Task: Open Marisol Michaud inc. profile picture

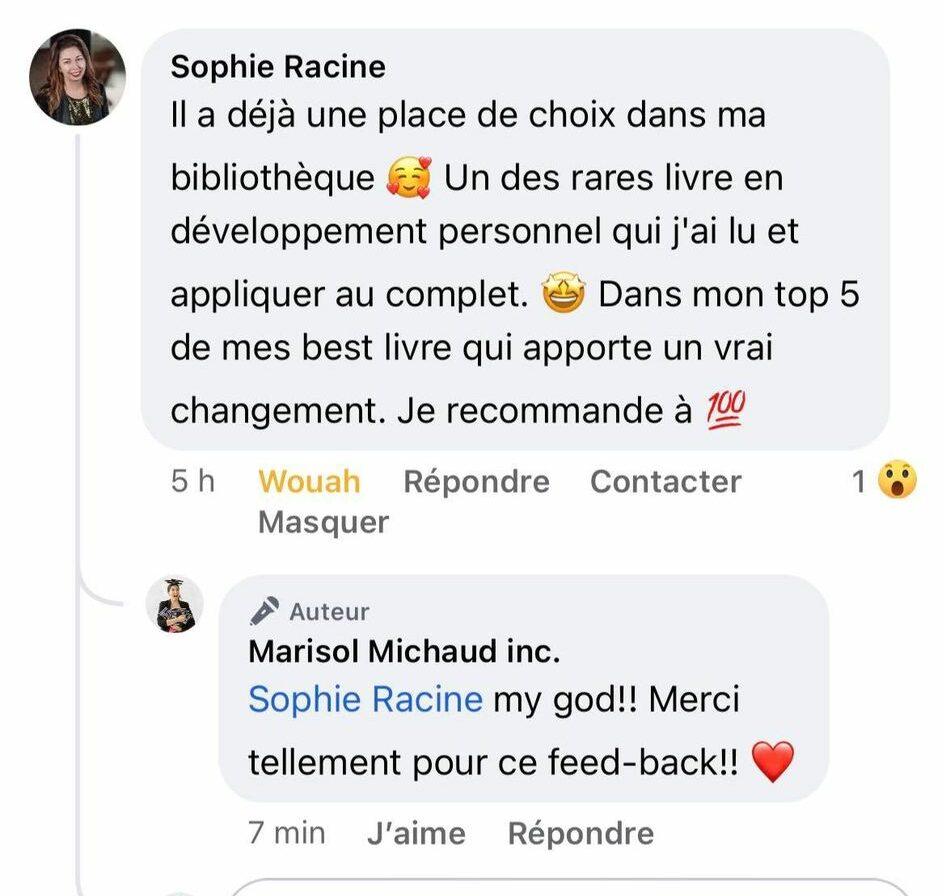Action: 175,606
